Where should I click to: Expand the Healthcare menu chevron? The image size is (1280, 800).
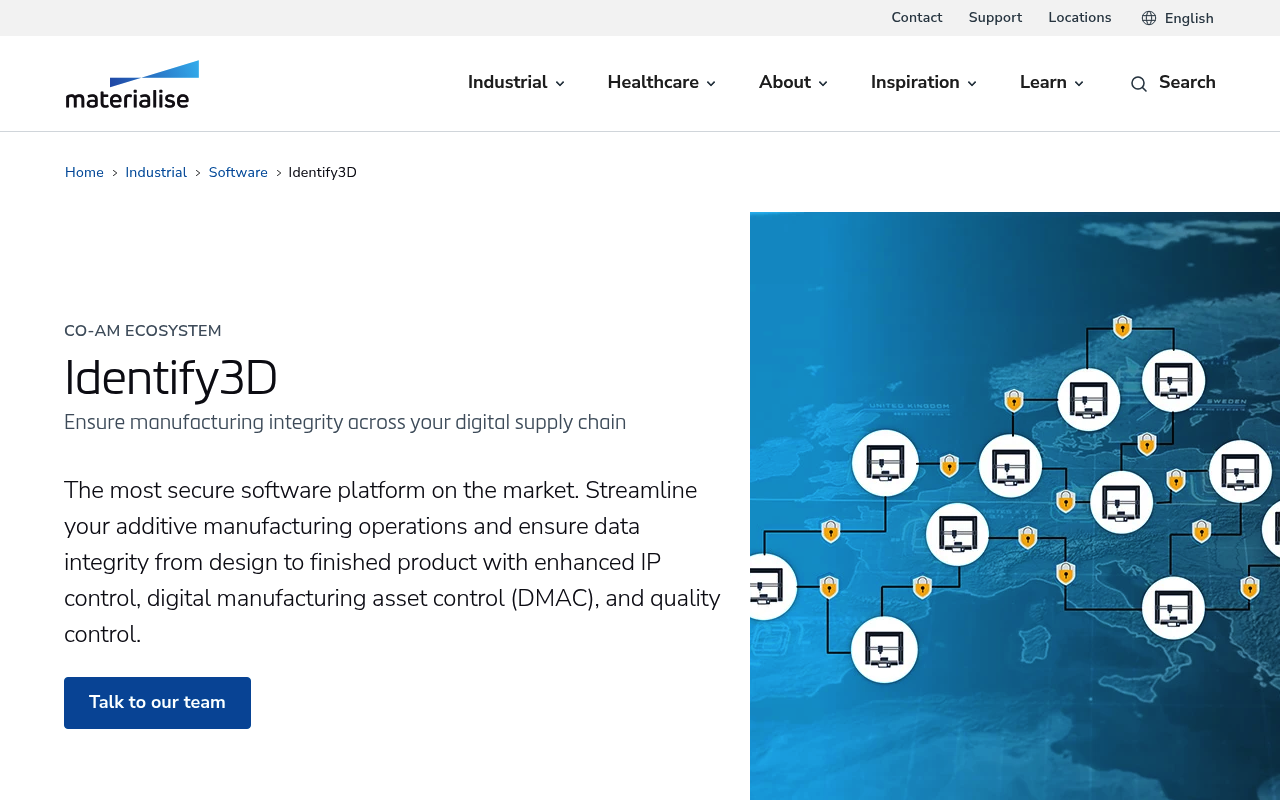pos(711,84)
